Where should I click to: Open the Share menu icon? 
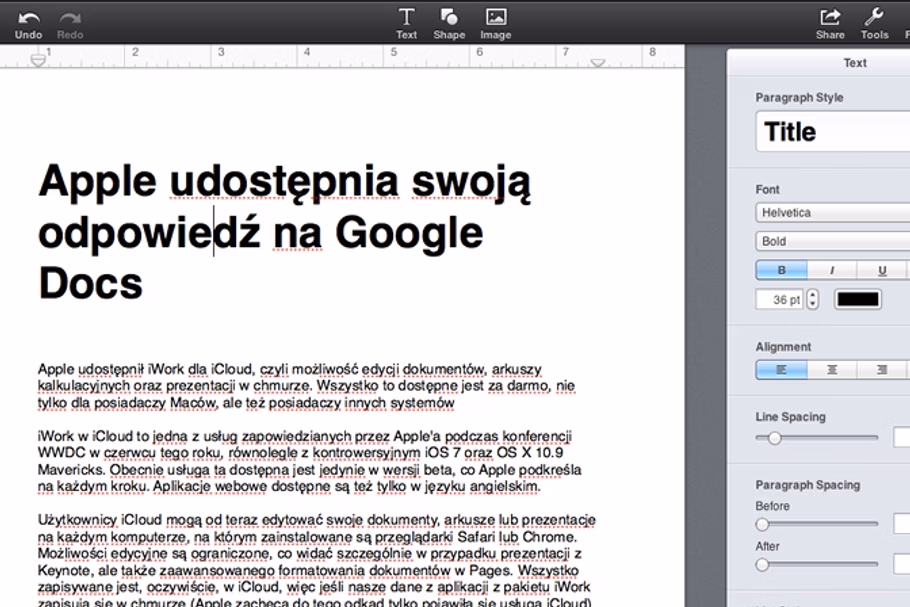(x=830, y=17)
